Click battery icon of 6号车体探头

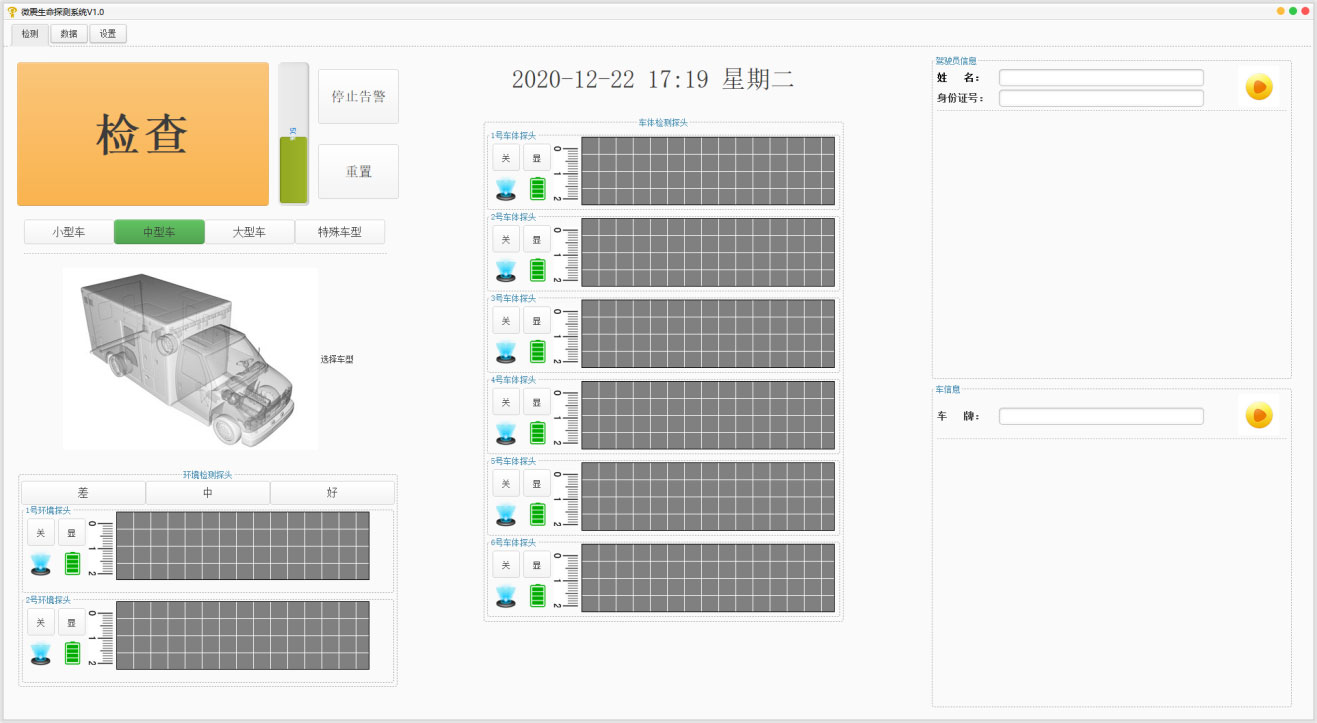click(x=538, y=596)
